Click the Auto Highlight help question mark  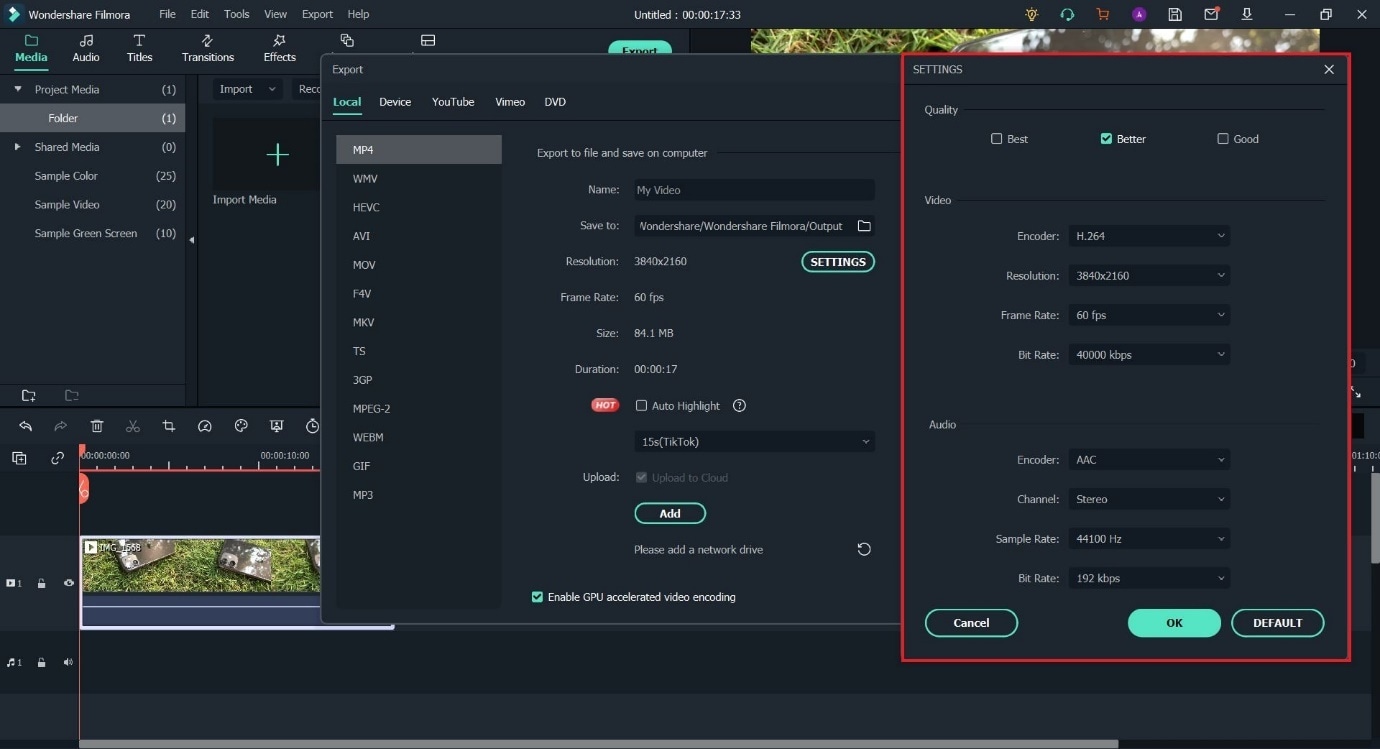point(740,406)
